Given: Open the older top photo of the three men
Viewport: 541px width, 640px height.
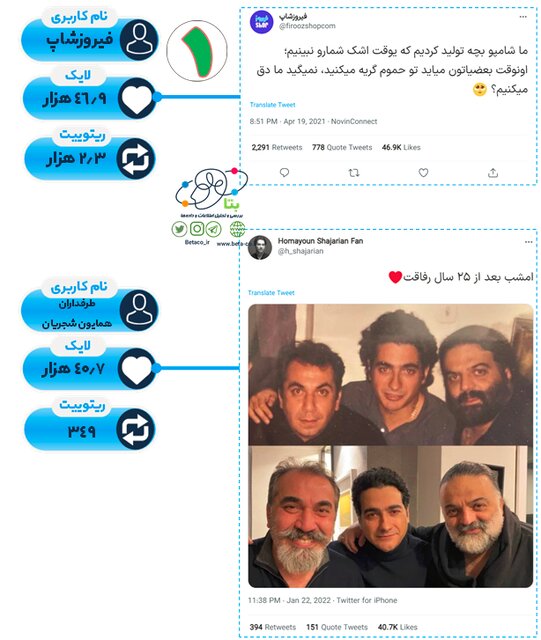Looking at the screenshot, I should coord(390,374).
